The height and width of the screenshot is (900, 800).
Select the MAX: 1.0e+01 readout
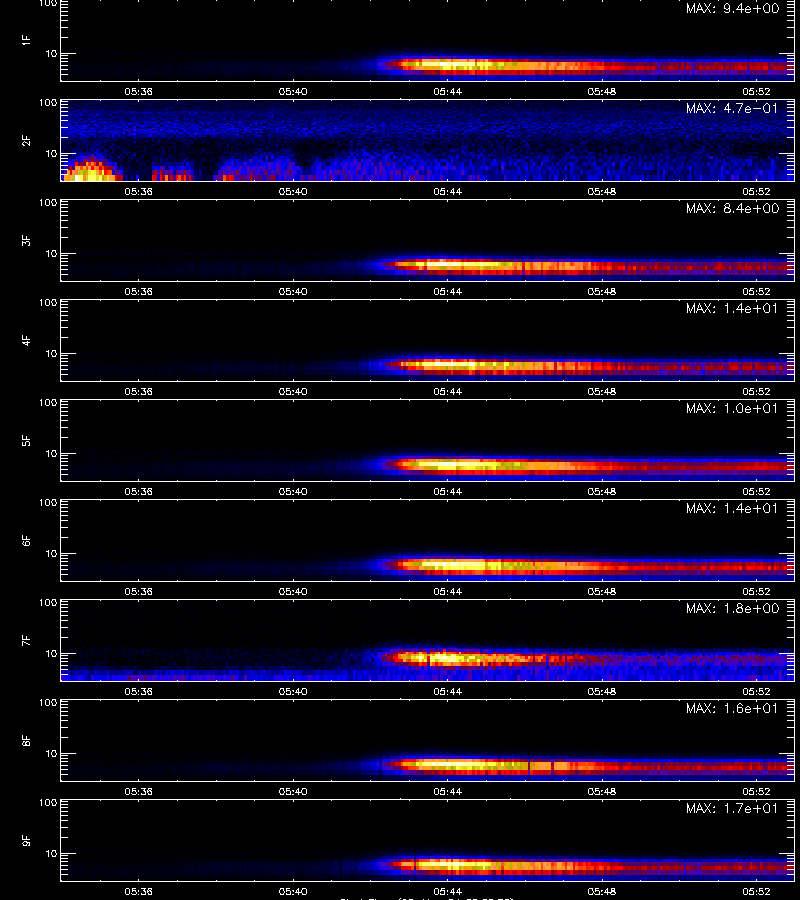[x=732, y=408]
